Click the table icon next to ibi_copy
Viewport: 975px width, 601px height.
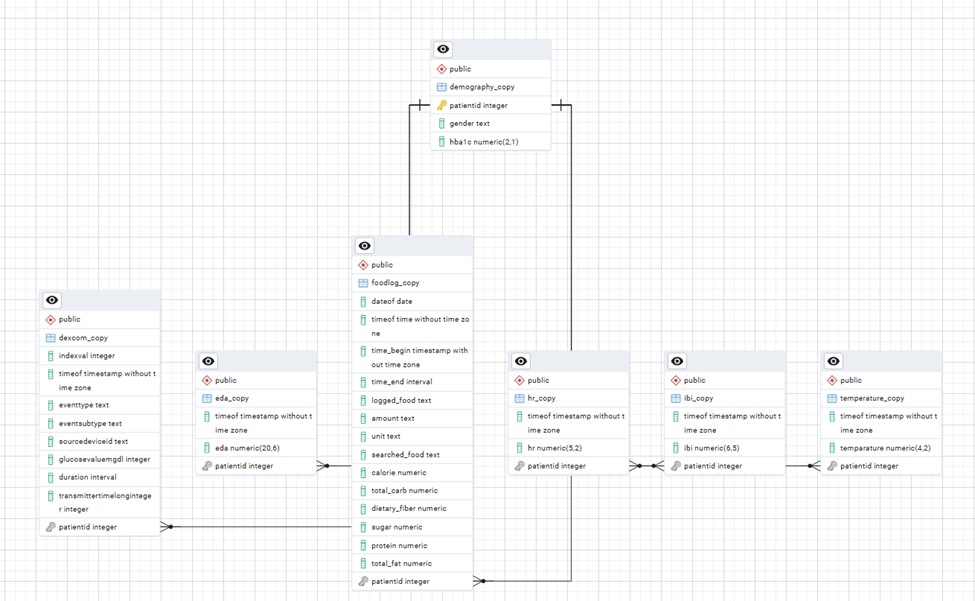tap(676, 398)
